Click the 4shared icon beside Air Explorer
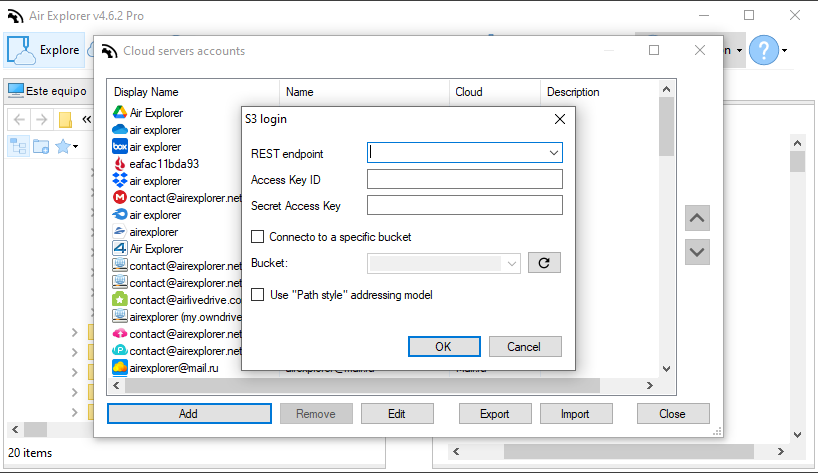The width and height of the screenshot is (818, 473). (120, 248)
